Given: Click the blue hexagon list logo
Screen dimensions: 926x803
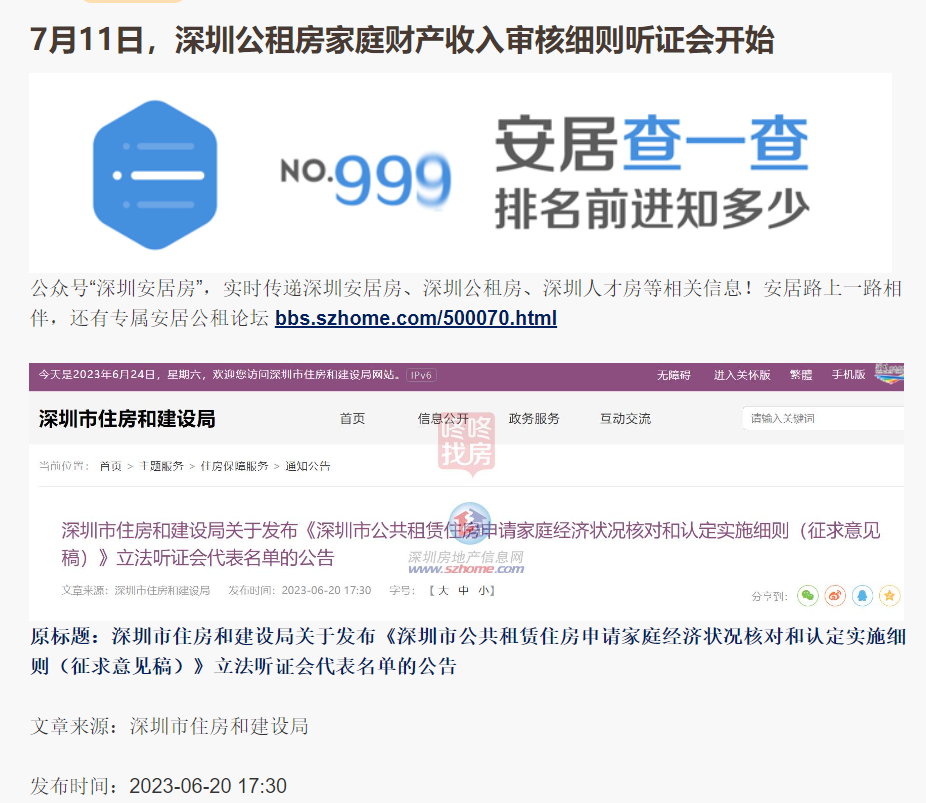Looking at the screenshot, I should point(155,175).
